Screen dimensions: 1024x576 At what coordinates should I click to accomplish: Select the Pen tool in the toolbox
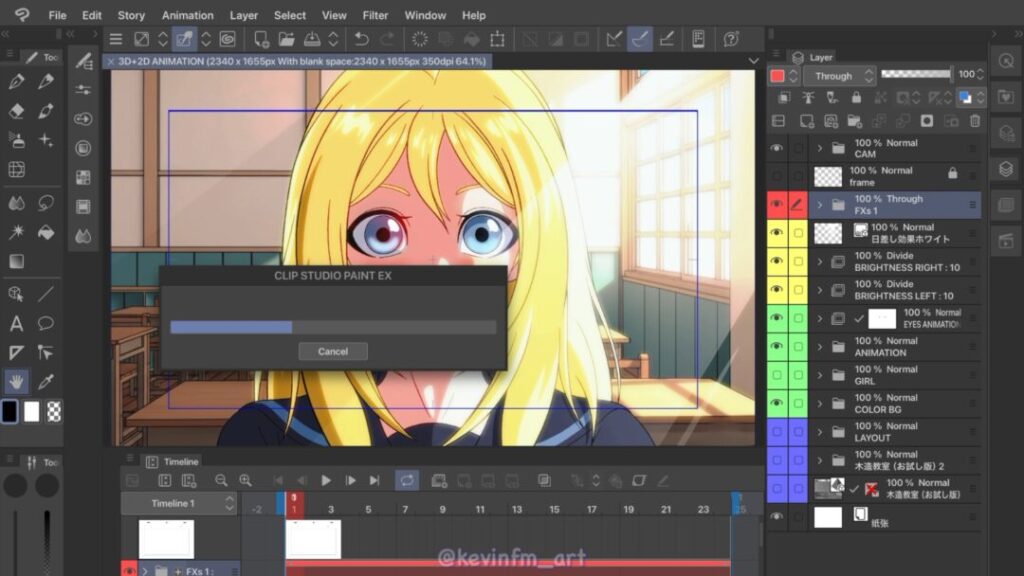click(17, 82)
